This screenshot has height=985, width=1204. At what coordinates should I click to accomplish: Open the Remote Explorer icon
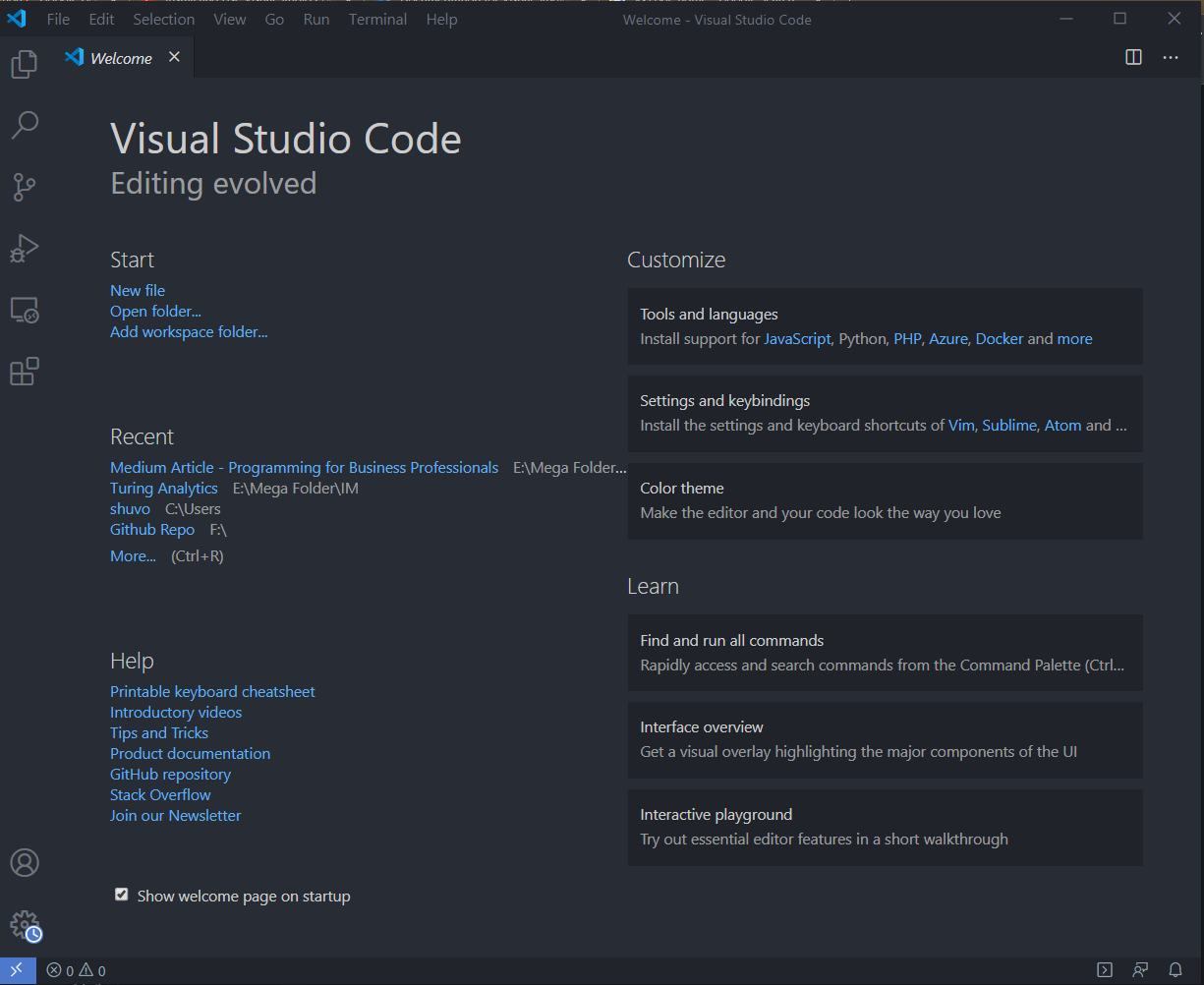(24, 310)
